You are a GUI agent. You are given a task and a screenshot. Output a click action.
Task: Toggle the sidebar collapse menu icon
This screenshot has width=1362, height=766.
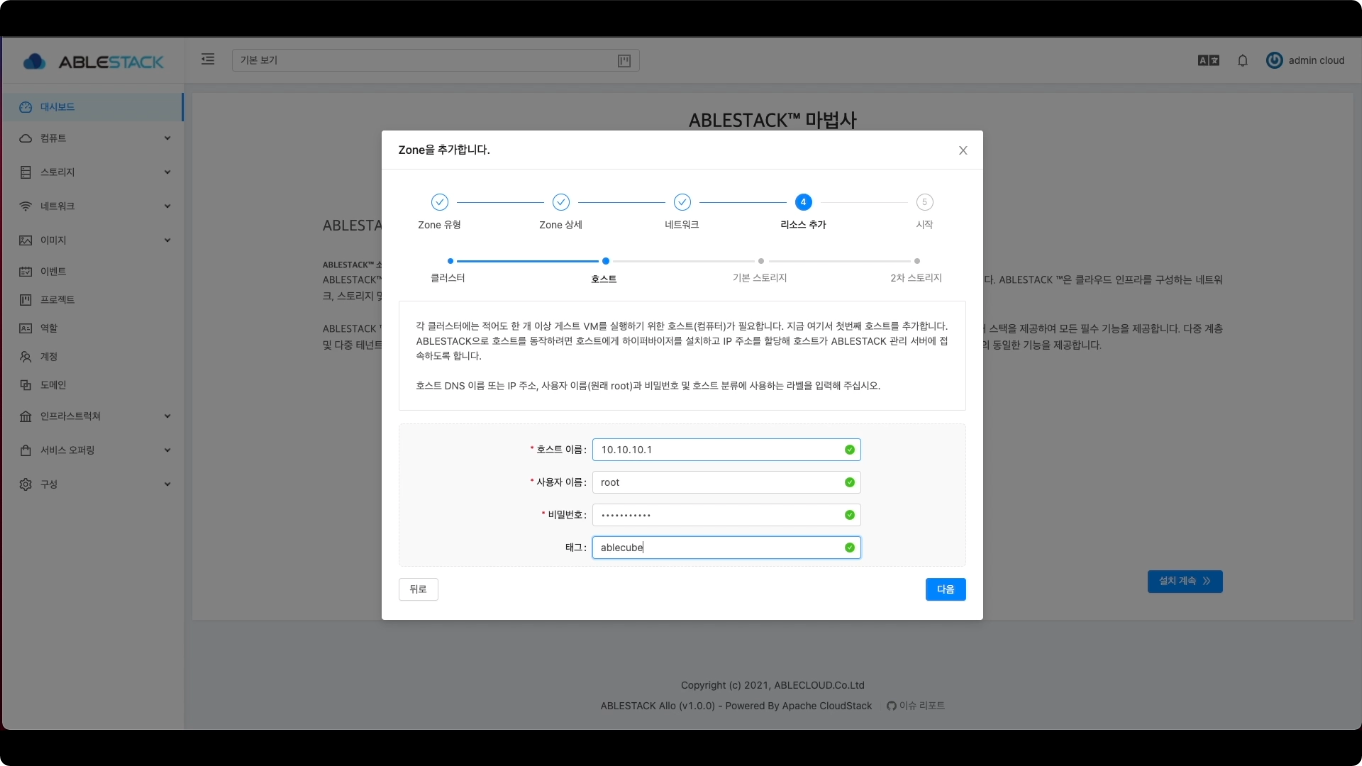pyautogui.click(x=208, y=59)
